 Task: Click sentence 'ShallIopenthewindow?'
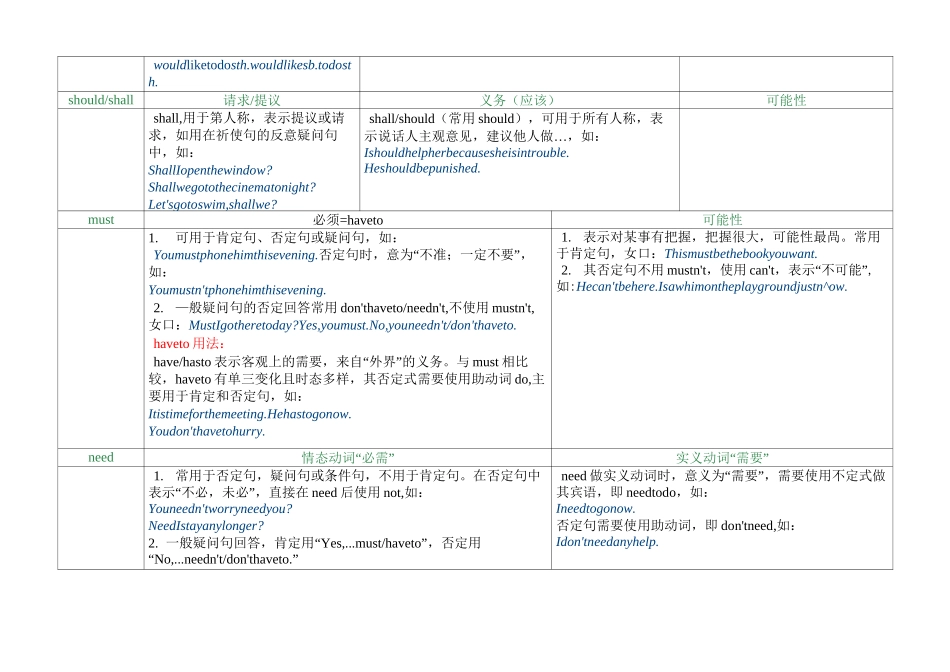coord(210,170)
